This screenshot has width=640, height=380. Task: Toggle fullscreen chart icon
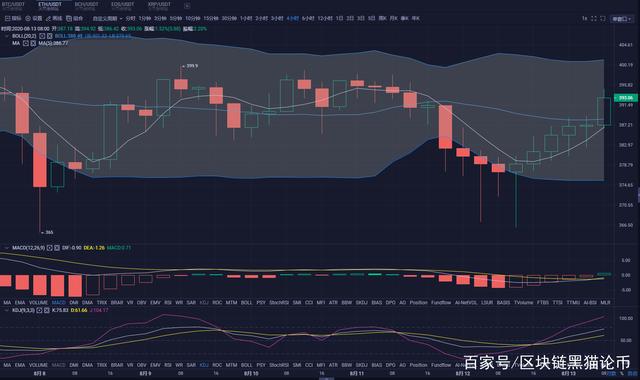click(x=594, y=18)
